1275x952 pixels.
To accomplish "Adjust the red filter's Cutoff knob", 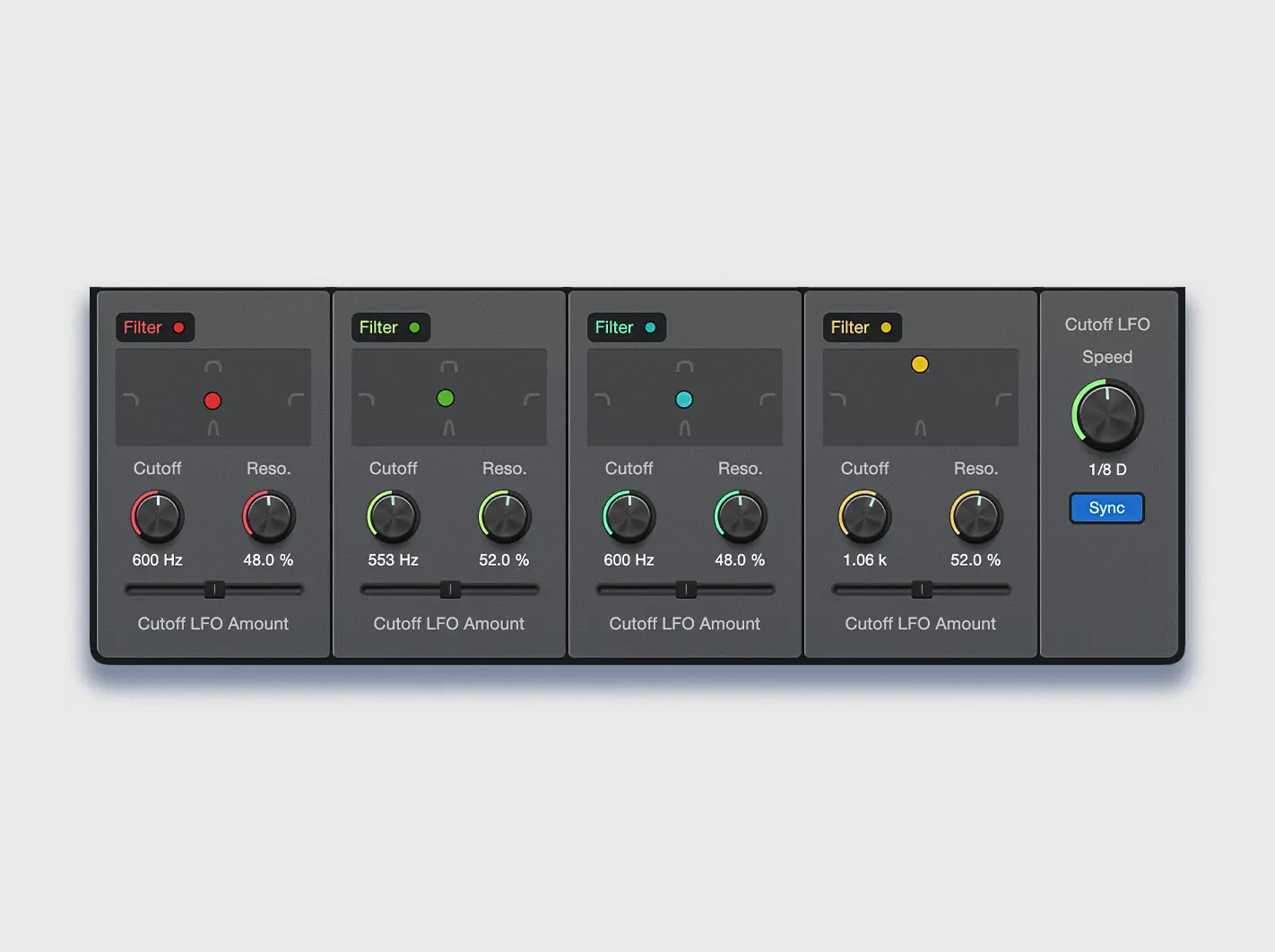I will [x=157, y=516].
